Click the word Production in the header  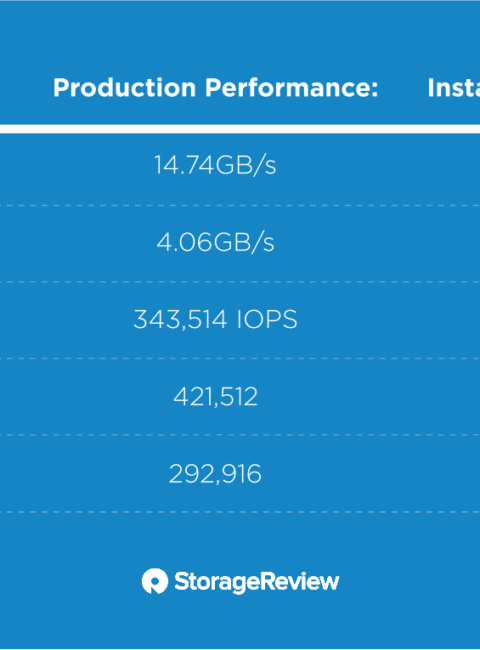pyautogui.click(x=124, y=88)
